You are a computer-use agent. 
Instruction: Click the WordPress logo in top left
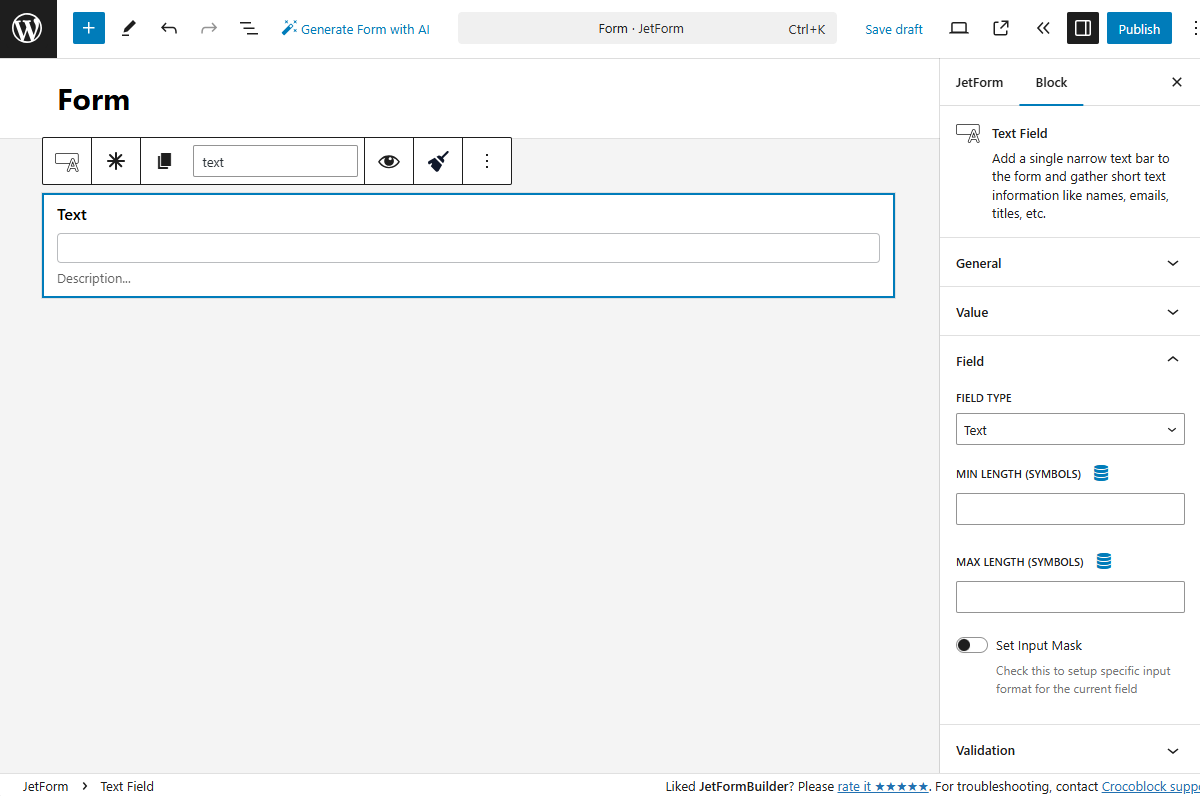(28, 28)
